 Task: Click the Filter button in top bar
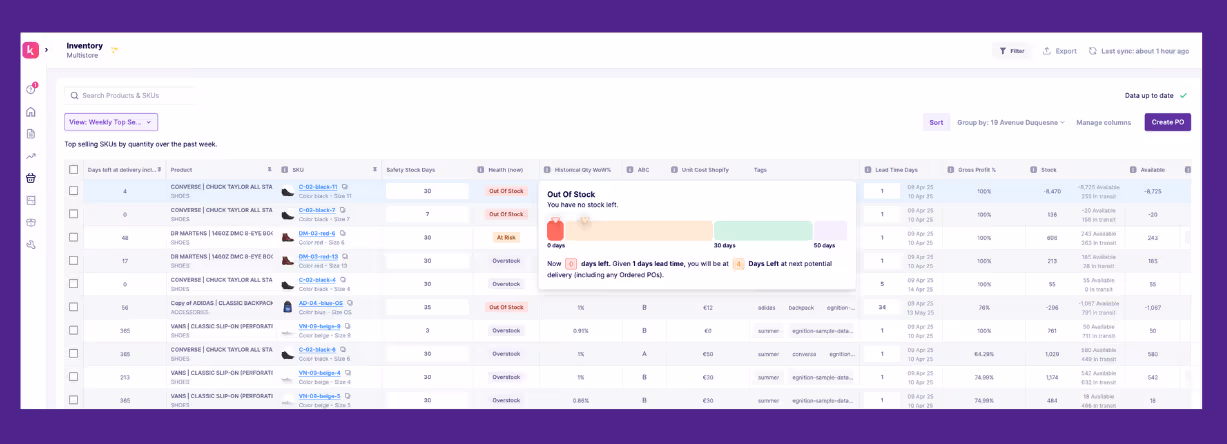point(1012,51)
